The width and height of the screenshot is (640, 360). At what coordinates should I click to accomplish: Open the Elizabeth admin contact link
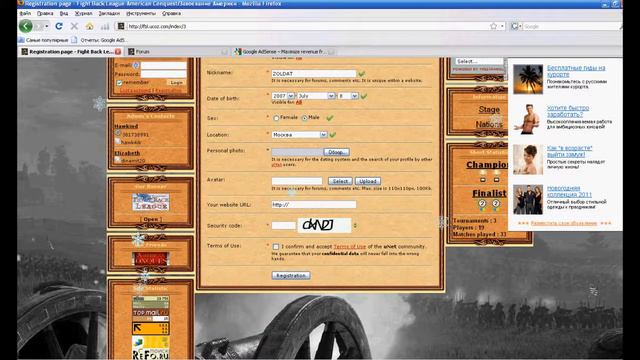(127, 153)
